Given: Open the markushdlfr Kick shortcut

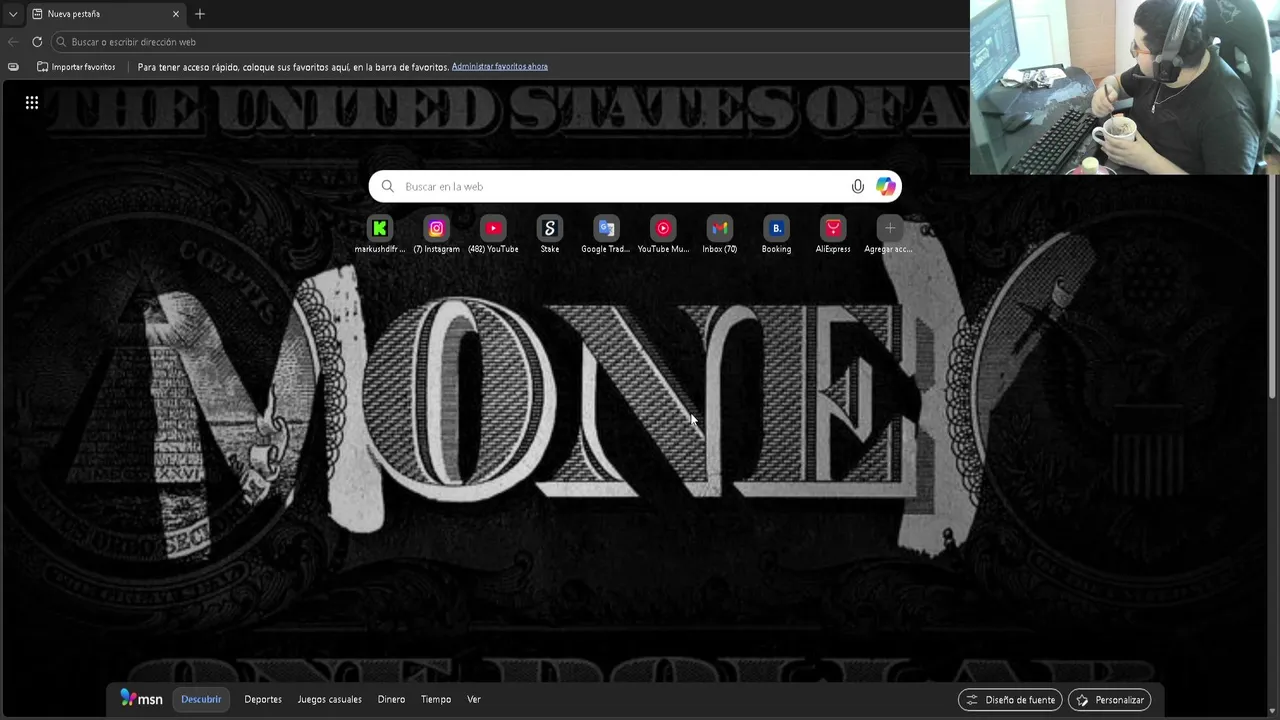Looking at the screenshot, I should [x=380, y=236].
